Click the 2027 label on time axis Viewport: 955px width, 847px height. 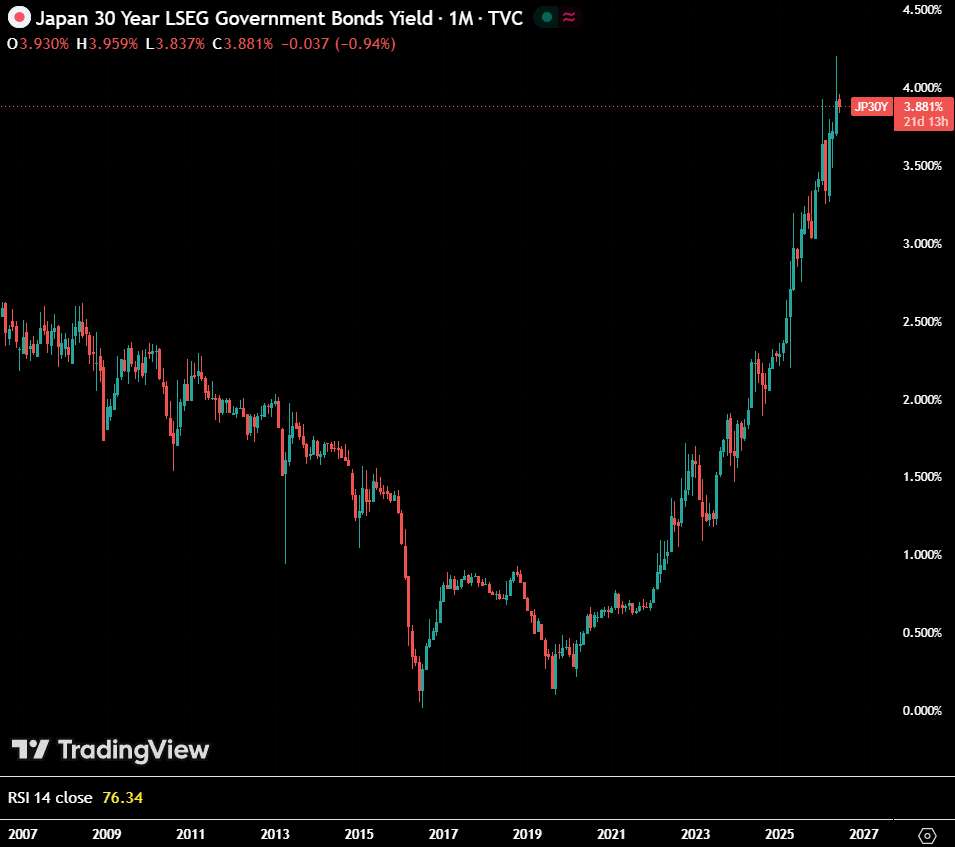tap(864, 834)
